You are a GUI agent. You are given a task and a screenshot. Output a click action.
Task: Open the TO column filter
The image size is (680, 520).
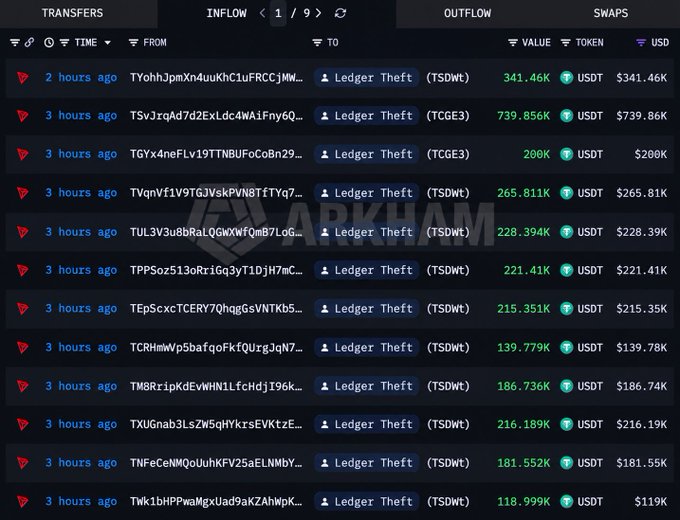click(x=317, y=43)
